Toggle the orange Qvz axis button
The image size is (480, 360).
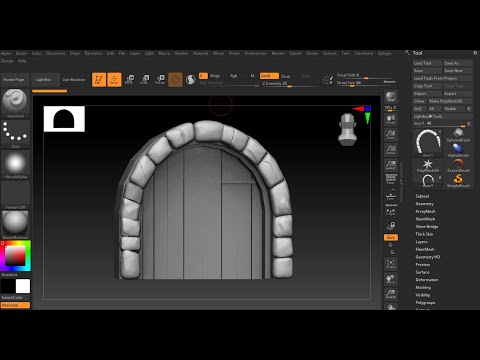coord(391,237)
